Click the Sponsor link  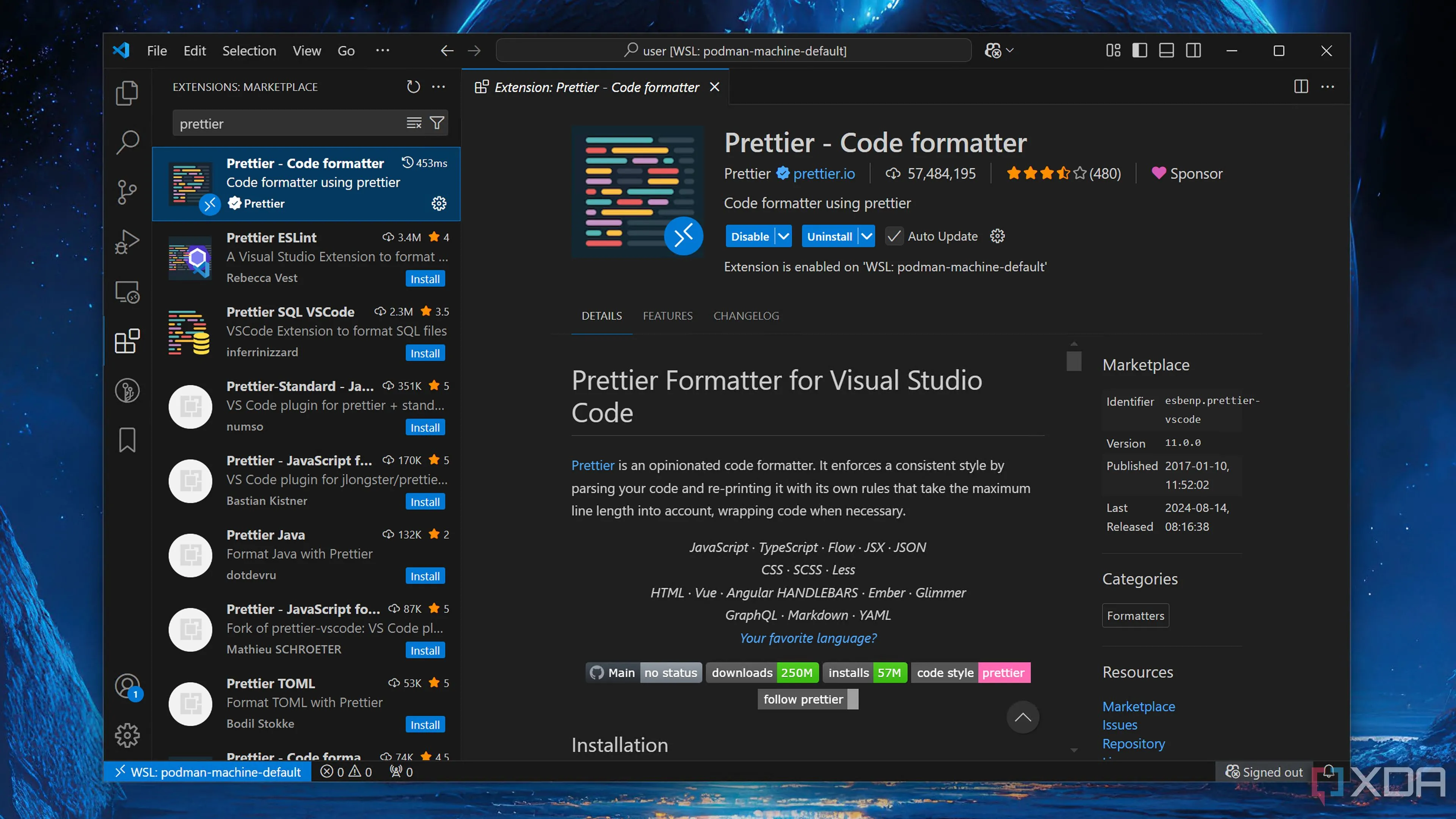click(1188, 174)
